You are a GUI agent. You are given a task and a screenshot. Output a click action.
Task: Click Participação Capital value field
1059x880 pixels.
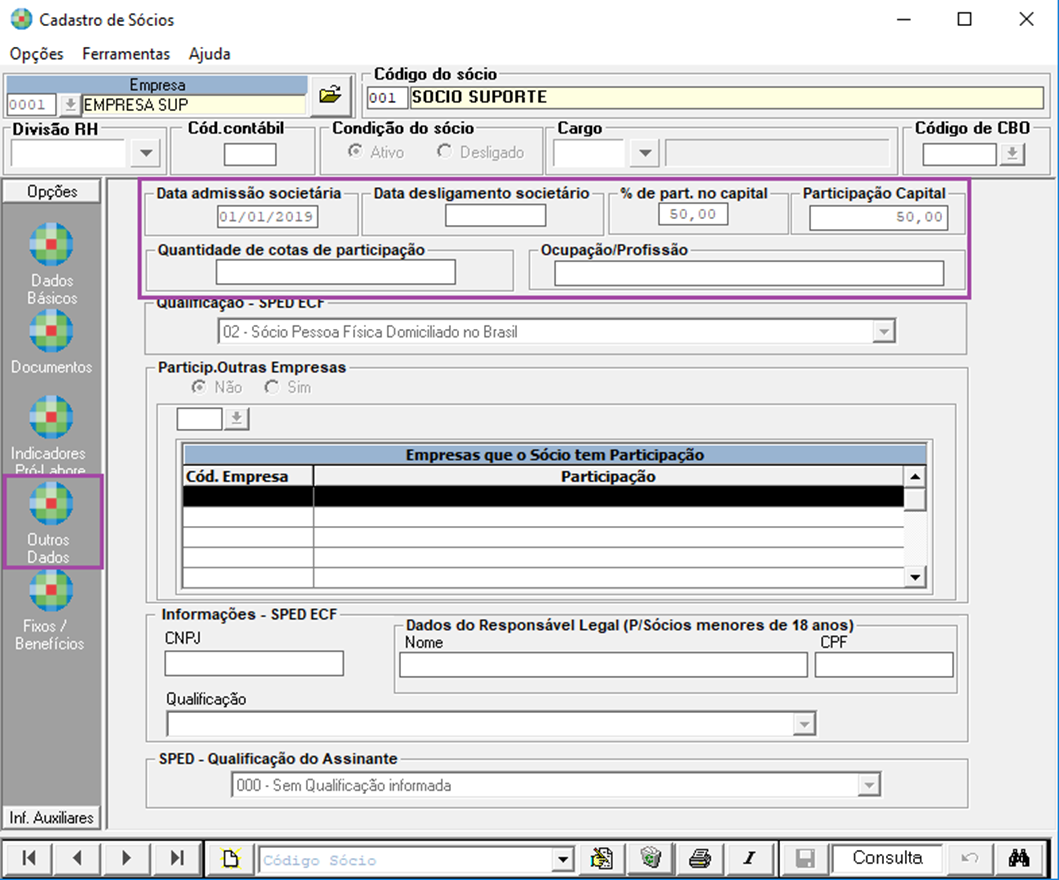879,217
